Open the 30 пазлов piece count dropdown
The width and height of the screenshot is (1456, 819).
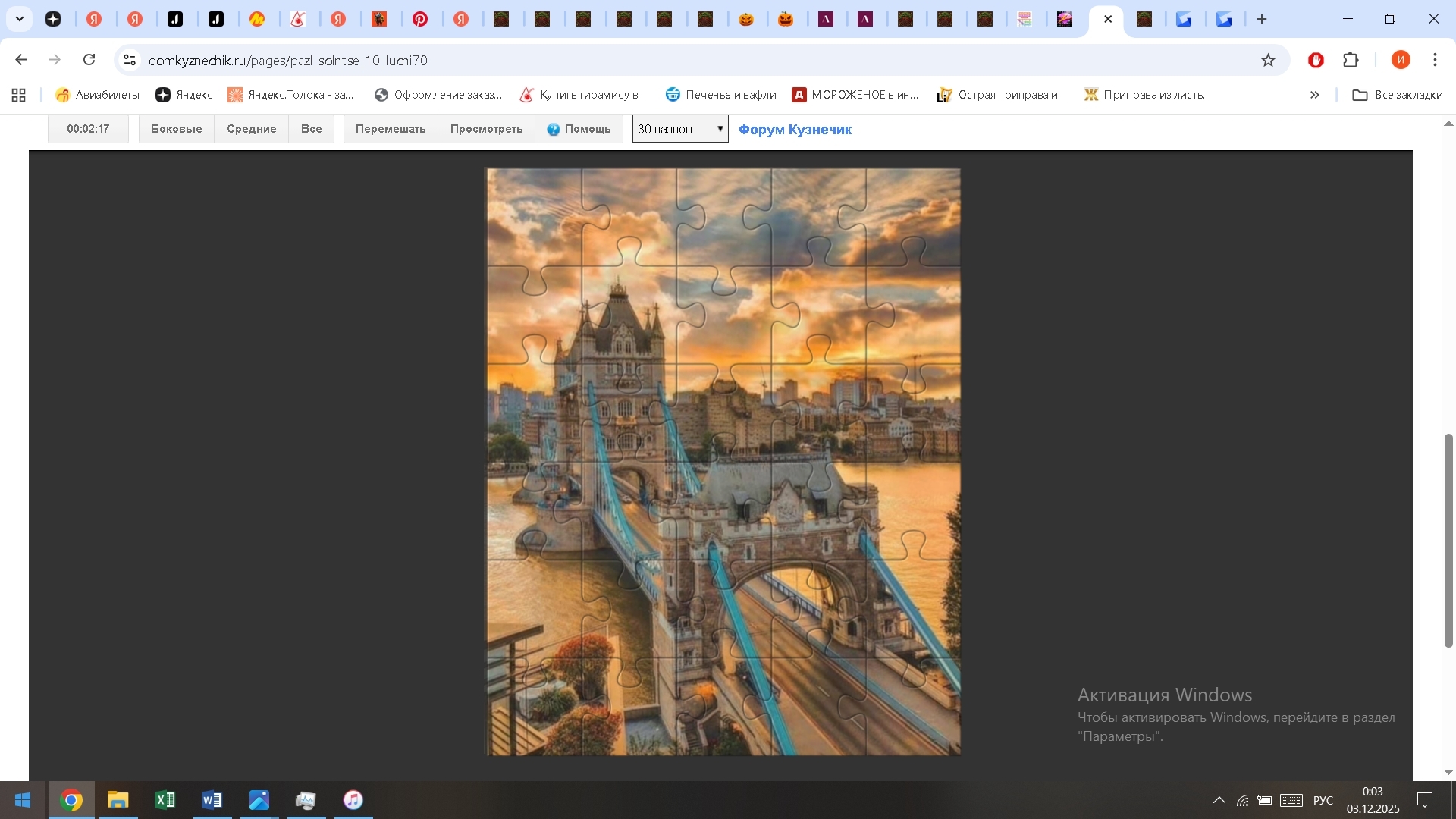[x=680, y=129]
